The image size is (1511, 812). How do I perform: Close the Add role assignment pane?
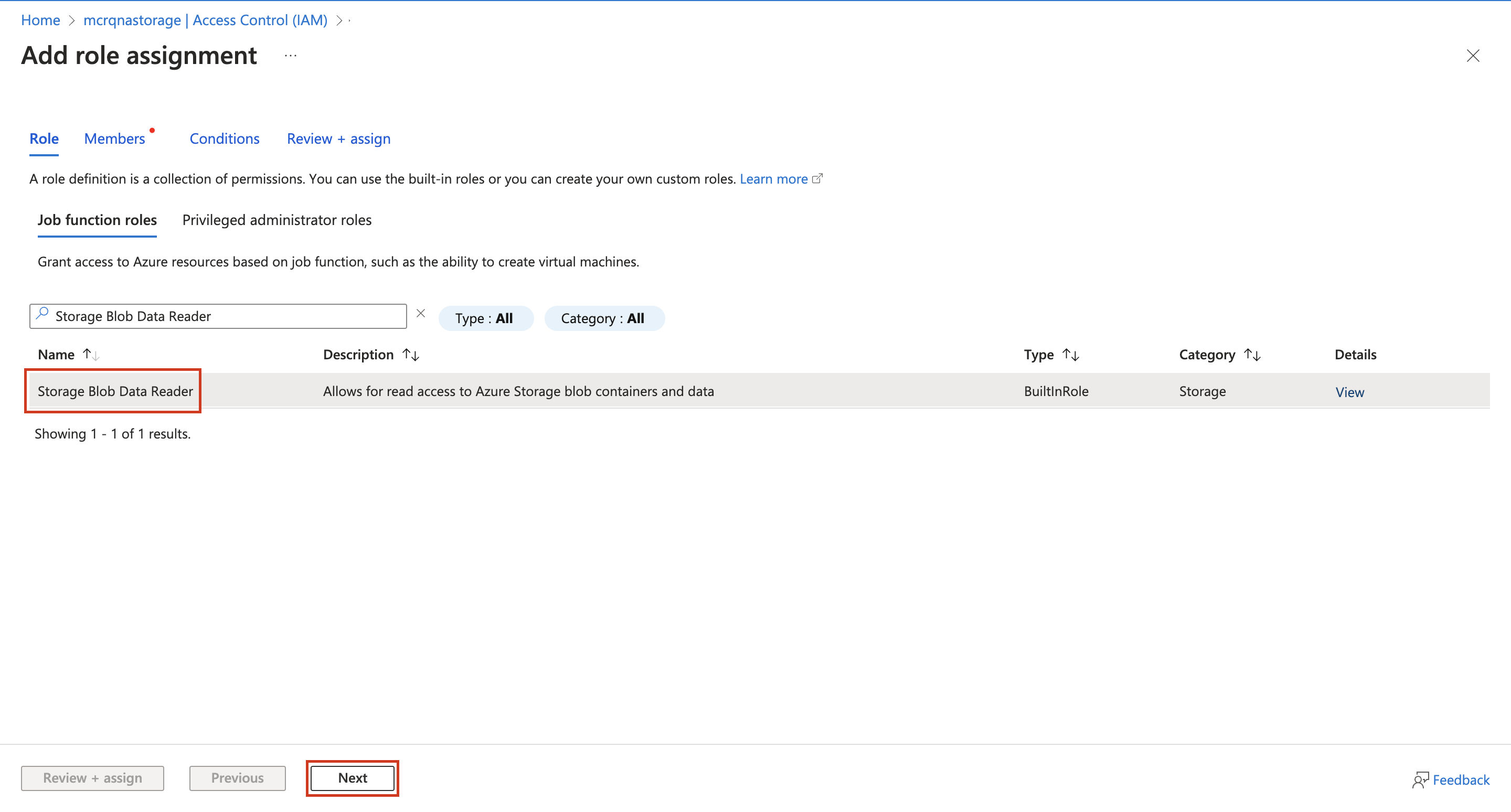(x=1472, y=56)
